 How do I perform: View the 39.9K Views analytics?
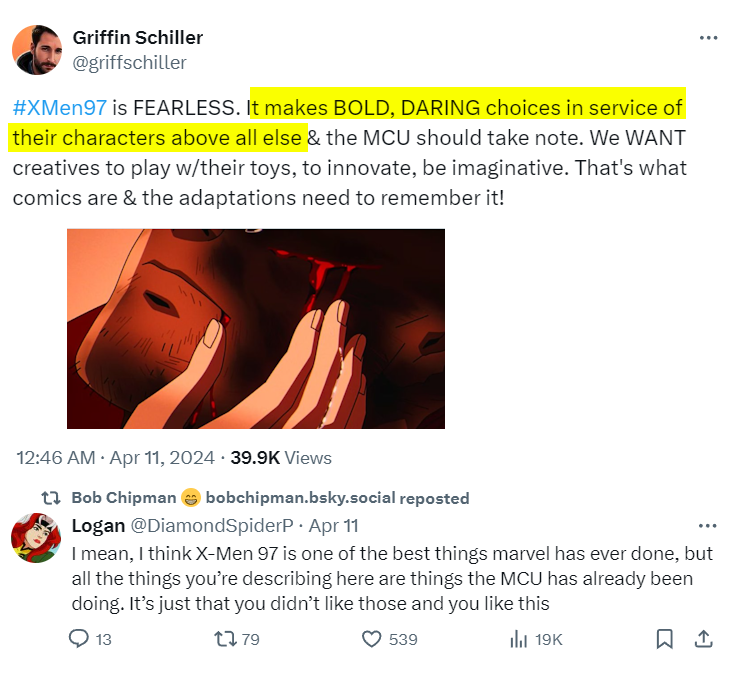[x=281, y=458]
